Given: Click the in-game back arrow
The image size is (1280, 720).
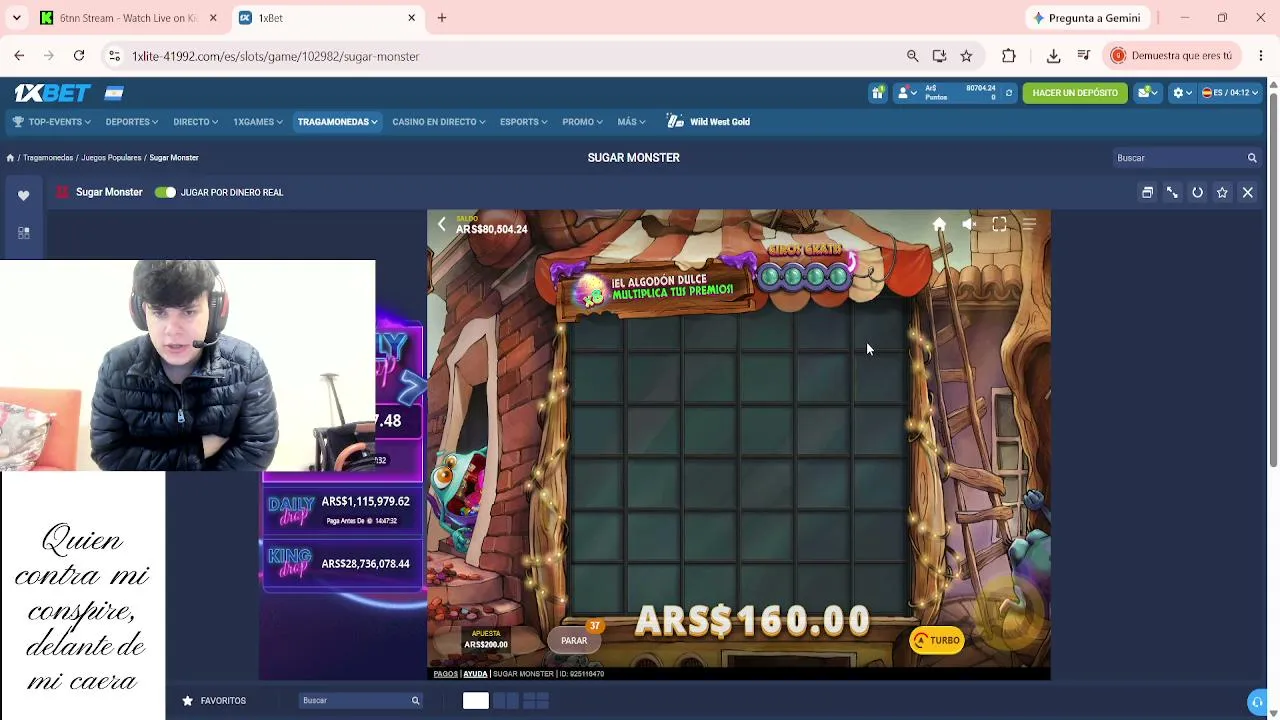Looking at the screenshot, I should (x=442, y=225).
